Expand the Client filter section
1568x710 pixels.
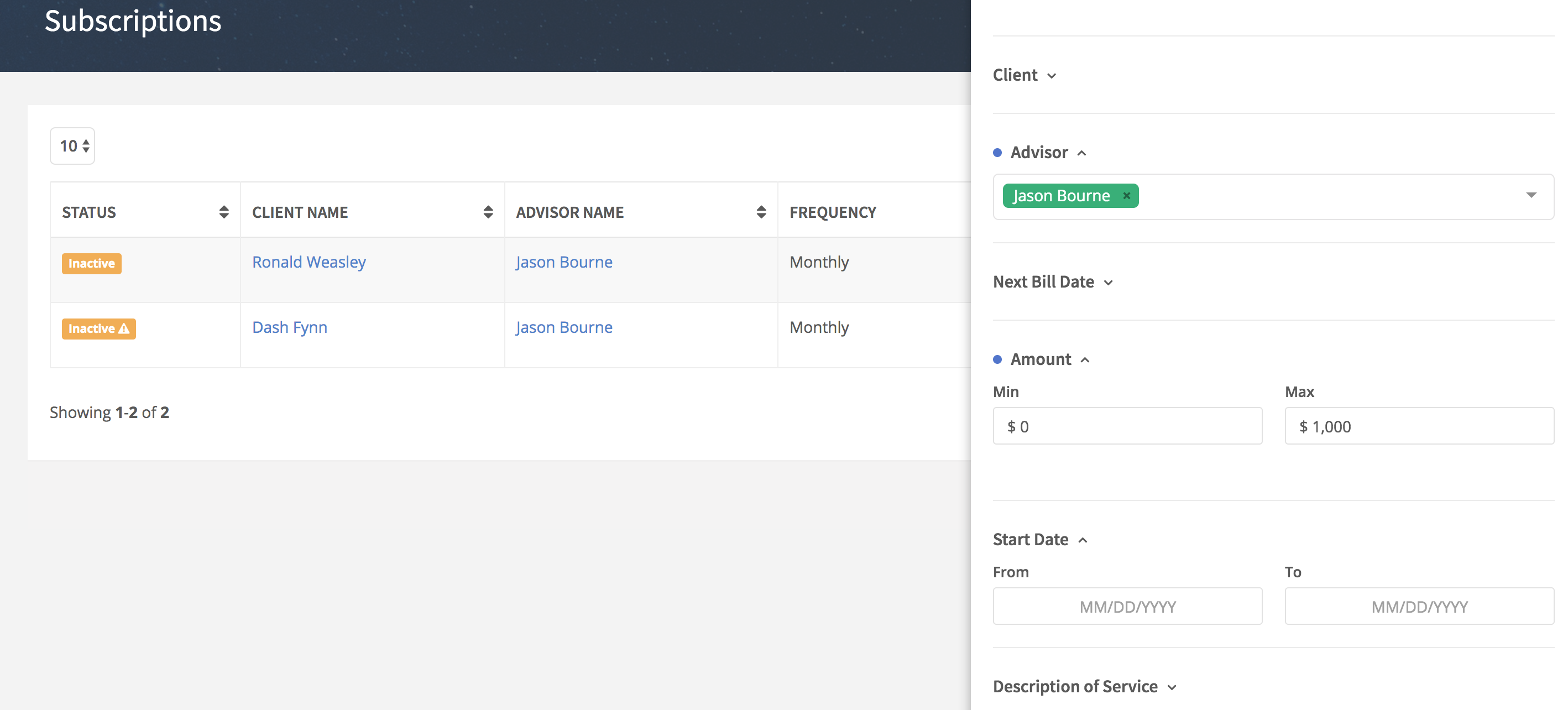click(x=1026, y=75)
